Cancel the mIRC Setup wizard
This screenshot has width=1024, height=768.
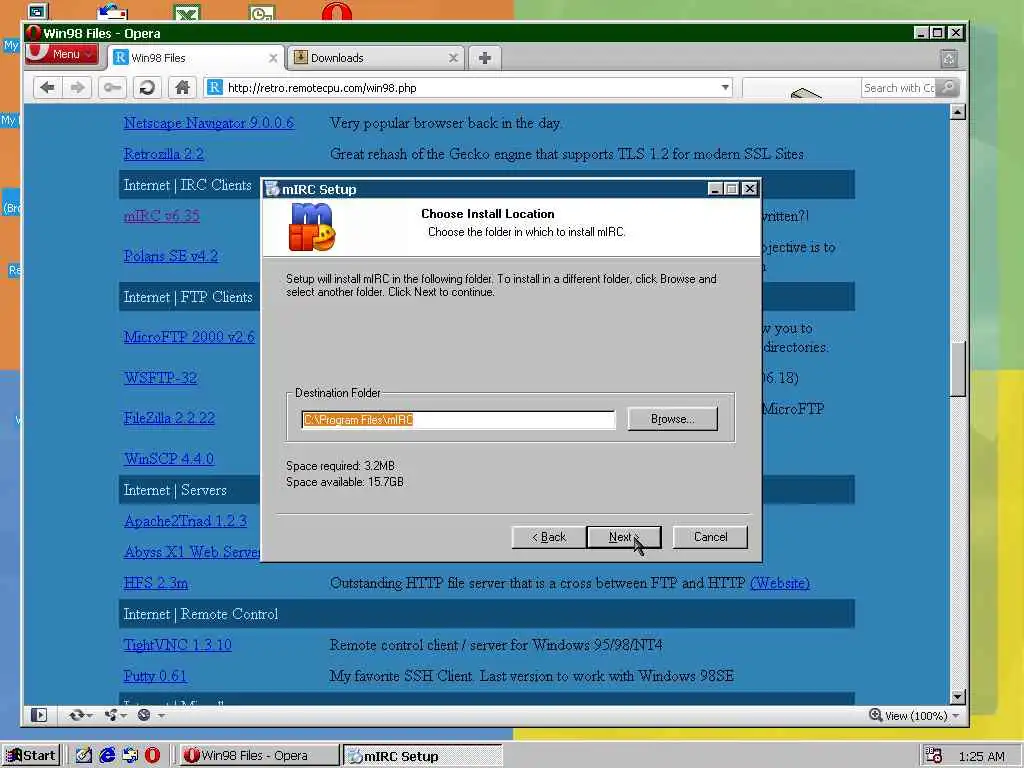click(710, 537)
